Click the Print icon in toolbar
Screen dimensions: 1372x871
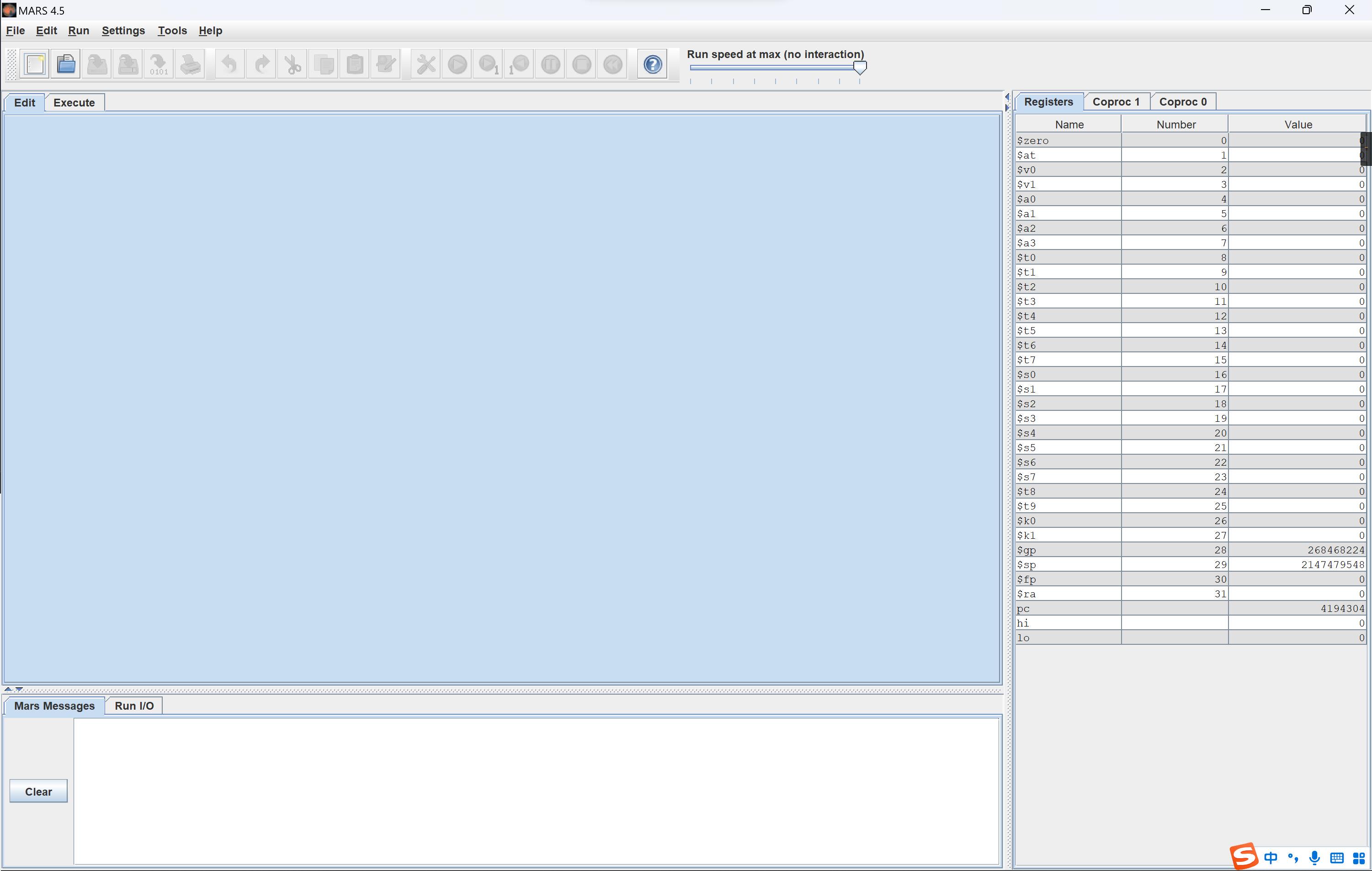[190, 64]
